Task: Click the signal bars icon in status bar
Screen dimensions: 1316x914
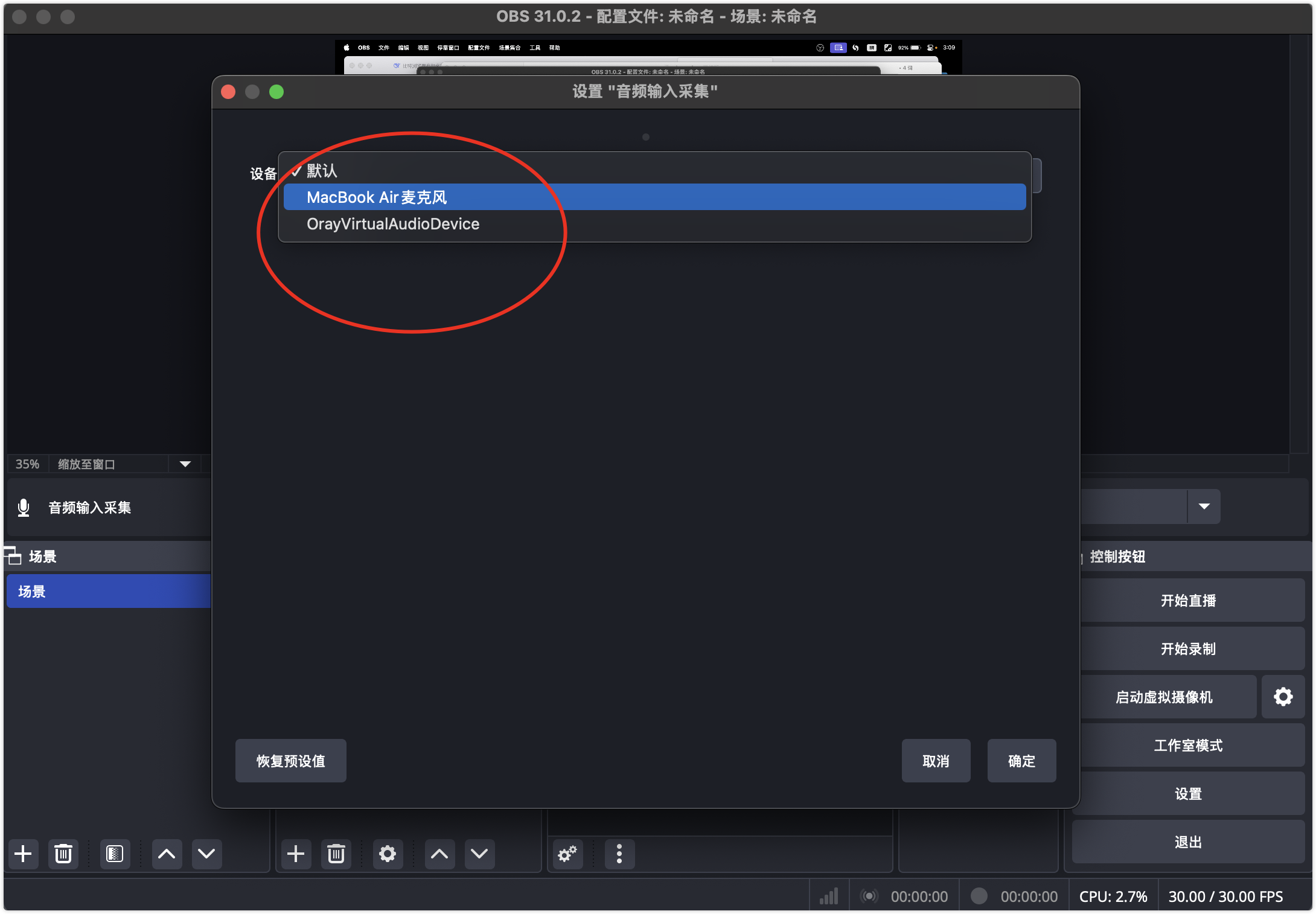Action: point(829,896)
